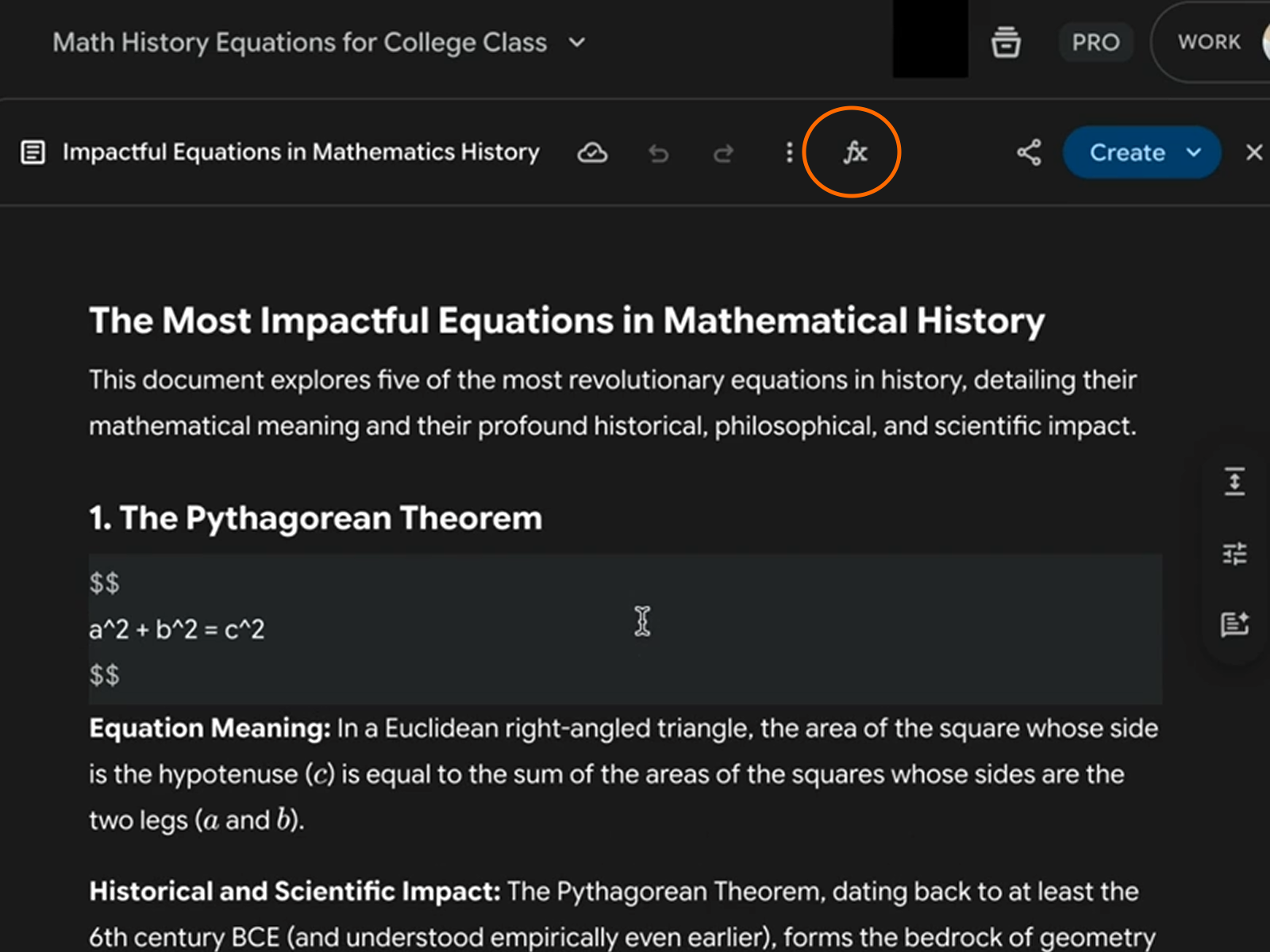Click the cloud saved status icon

pos(592,152)
